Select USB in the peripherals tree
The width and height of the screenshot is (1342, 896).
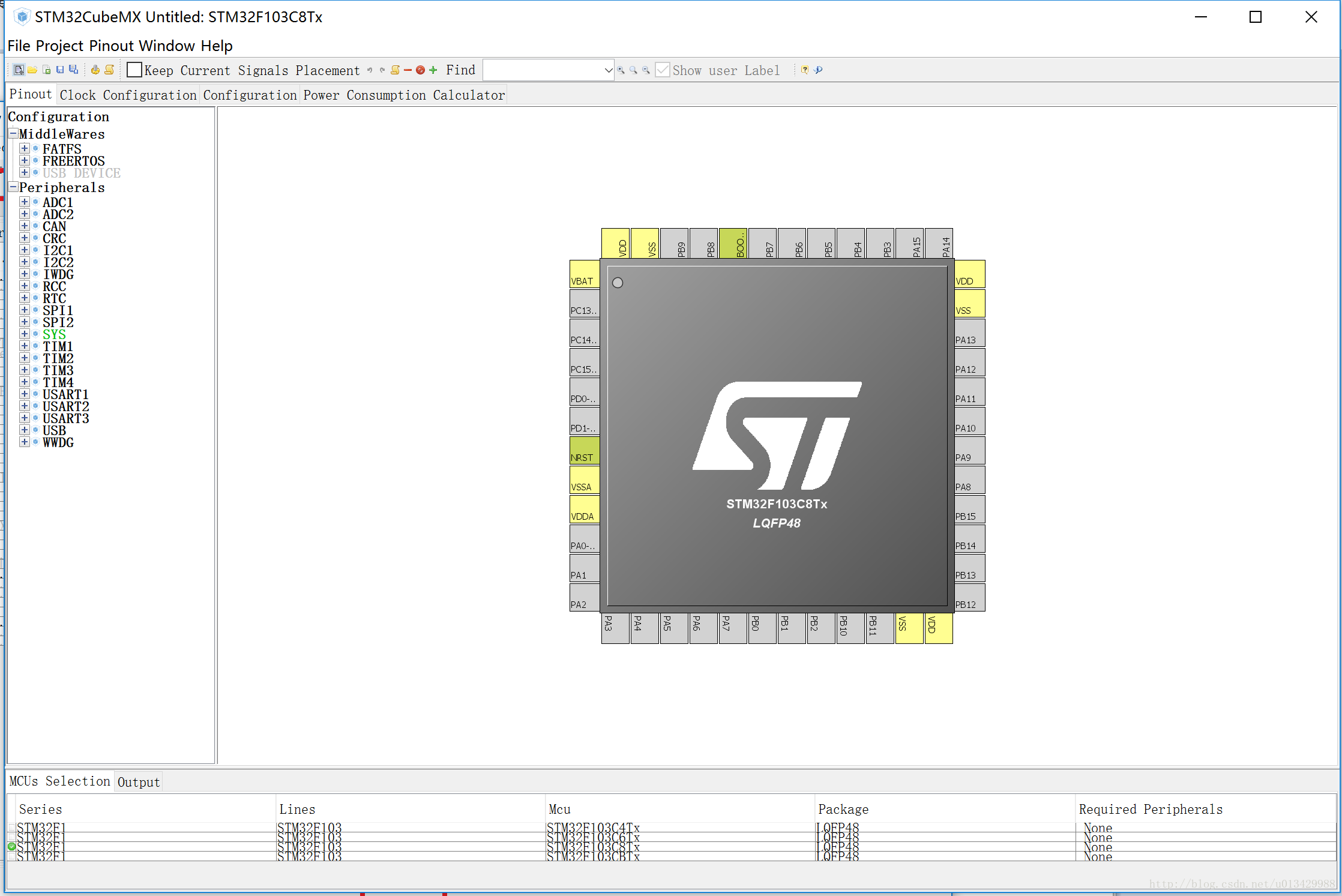(55, 430)
